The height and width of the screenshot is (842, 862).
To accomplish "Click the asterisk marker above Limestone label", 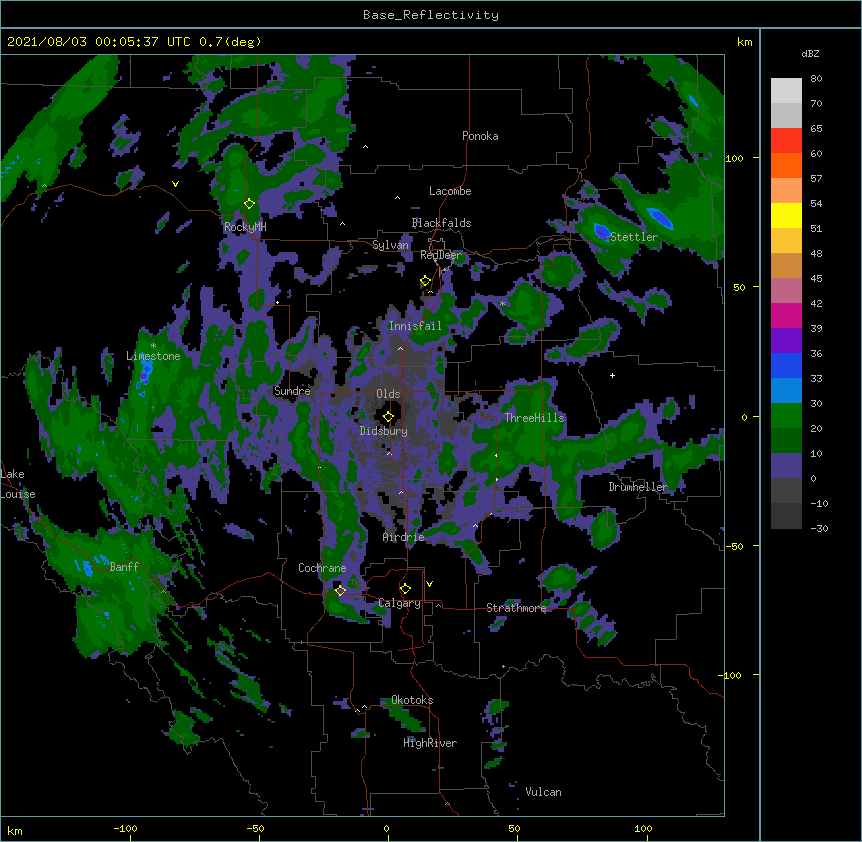I will pyautogui.click(x=153, y=346).
